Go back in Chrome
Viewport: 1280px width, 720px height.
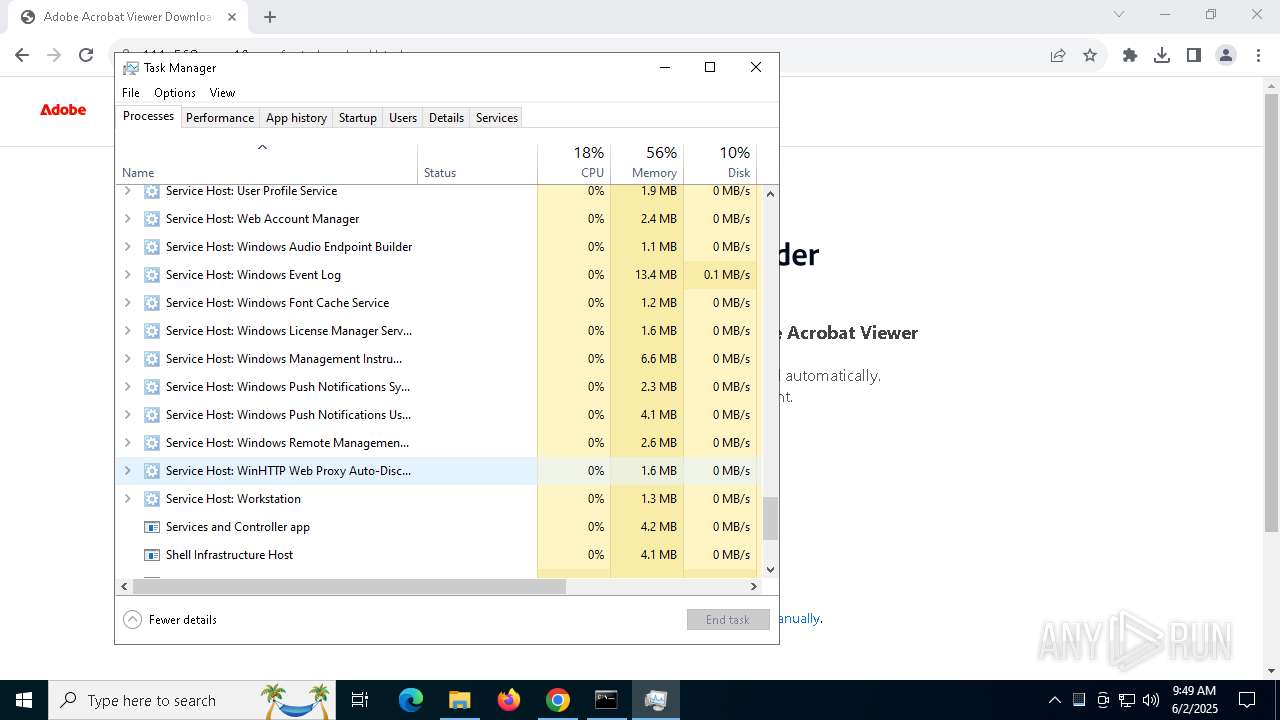click(x=22, y=55)
